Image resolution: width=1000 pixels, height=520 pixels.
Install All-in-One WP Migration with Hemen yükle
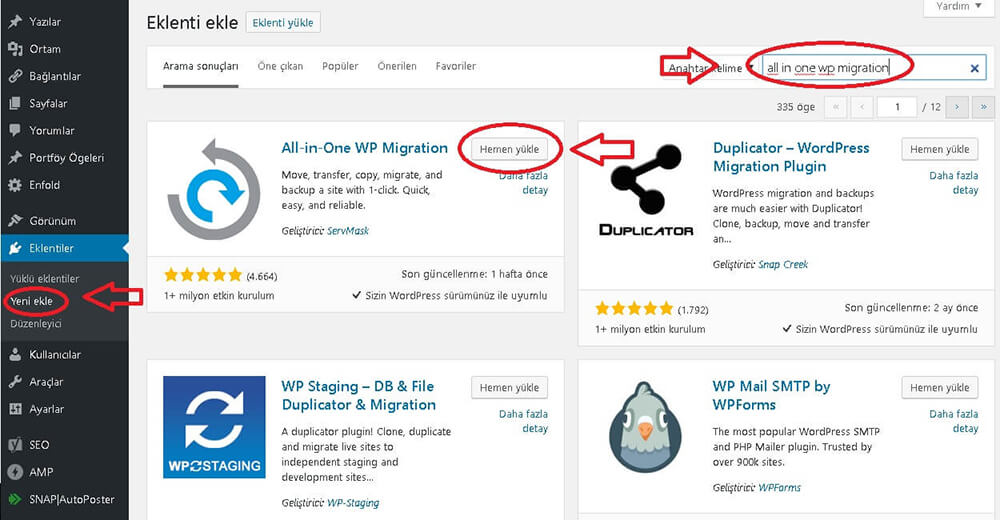click(x=510, y=149)
